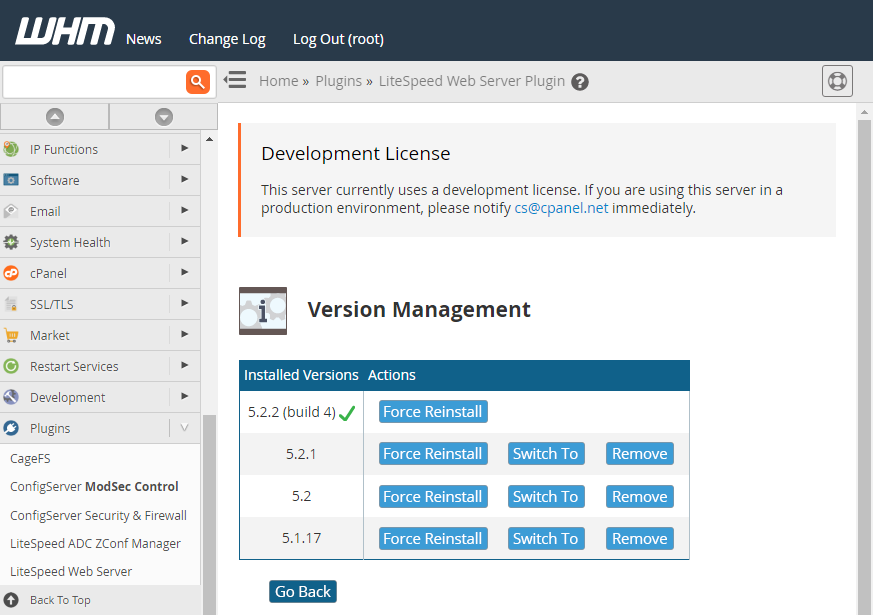Switch To version 5.2
873x615 pixels.
[546, 496]
